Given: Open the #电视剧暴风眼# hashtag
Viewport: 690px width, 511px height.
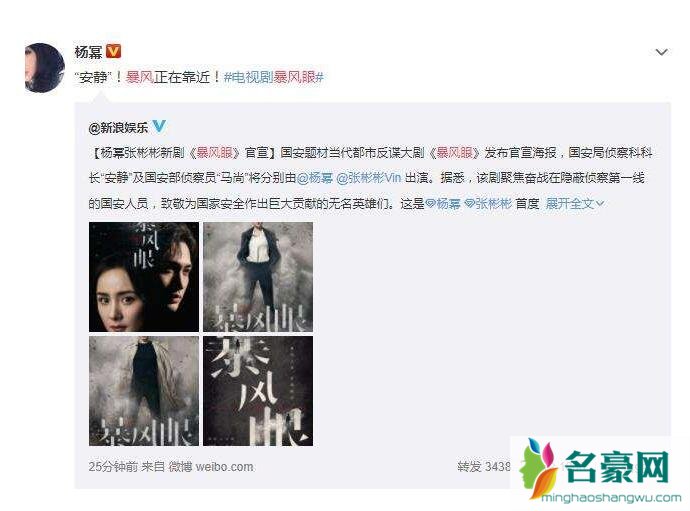Looking at the screenshot, I should 274,77.
